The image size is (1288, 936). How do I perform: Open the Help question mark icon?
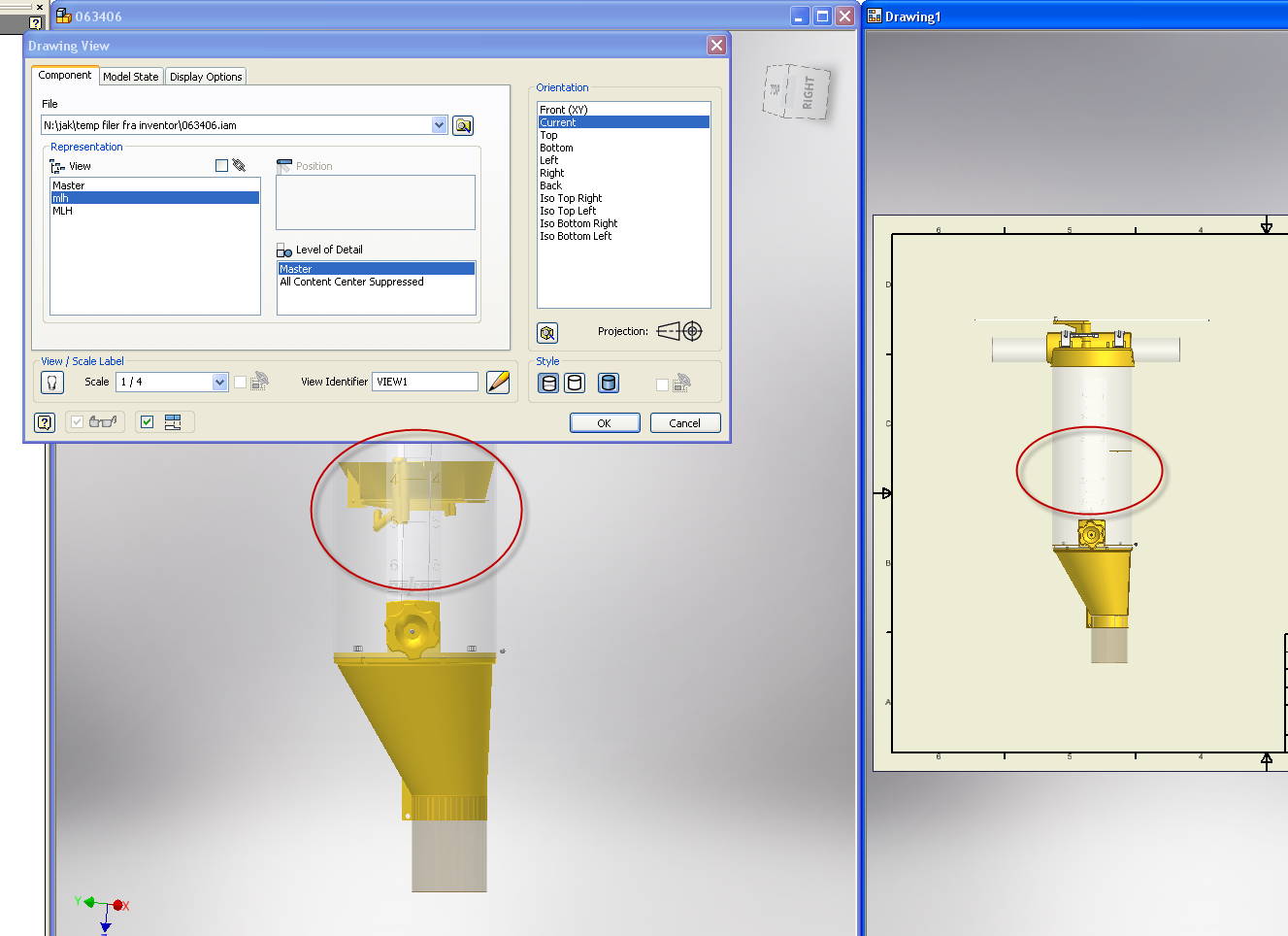[x=45, y=421]
